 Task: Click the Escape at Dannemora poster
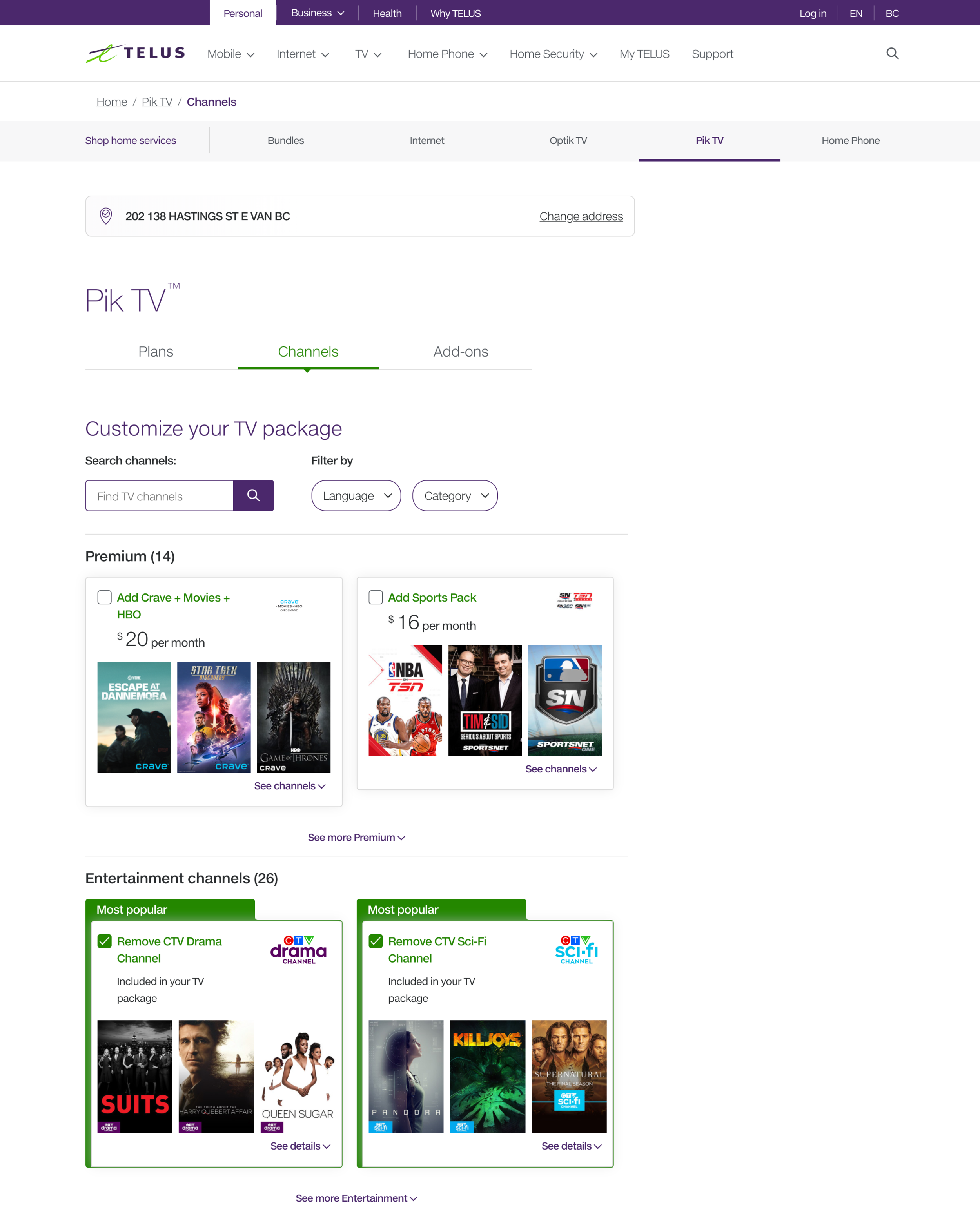[x=134, y=718]
